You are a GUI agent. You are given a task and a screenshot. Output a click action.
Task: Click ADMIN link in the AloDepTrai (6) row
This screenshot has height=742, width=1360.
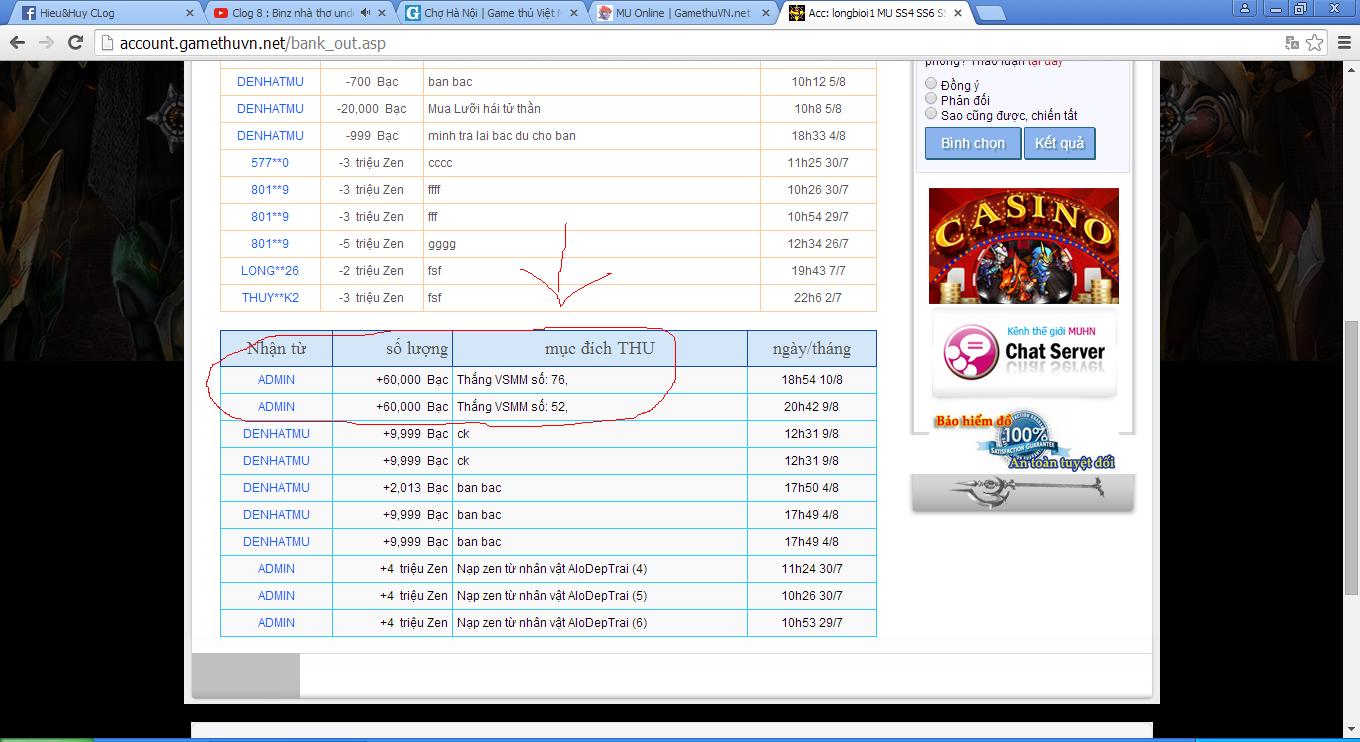point(276,622)
